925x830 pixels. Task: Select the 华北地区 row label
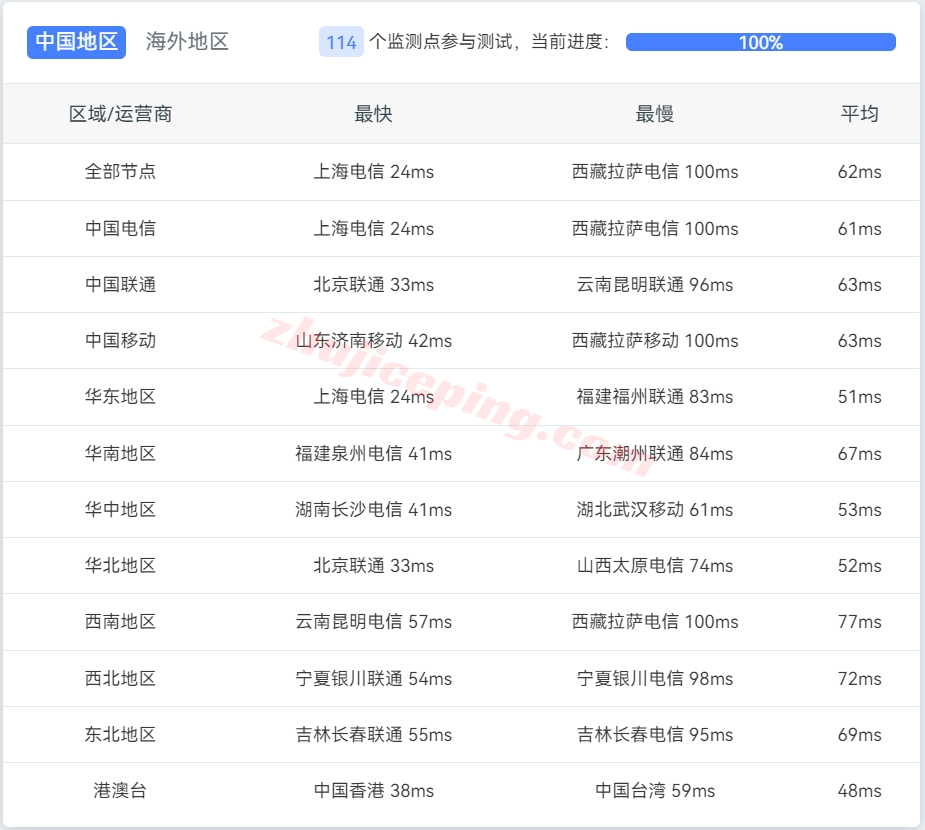click(120, 566)
